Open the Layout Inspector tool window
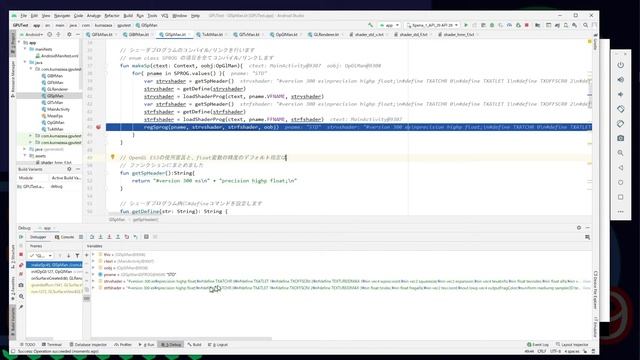The image size is (640, 360). [x=572, y=345]
